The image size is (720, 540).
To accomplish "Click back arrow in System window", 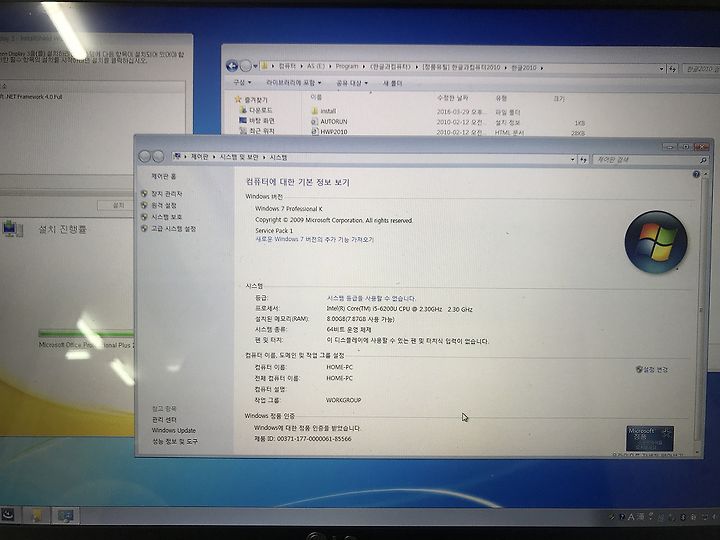I will click(145, 157).
